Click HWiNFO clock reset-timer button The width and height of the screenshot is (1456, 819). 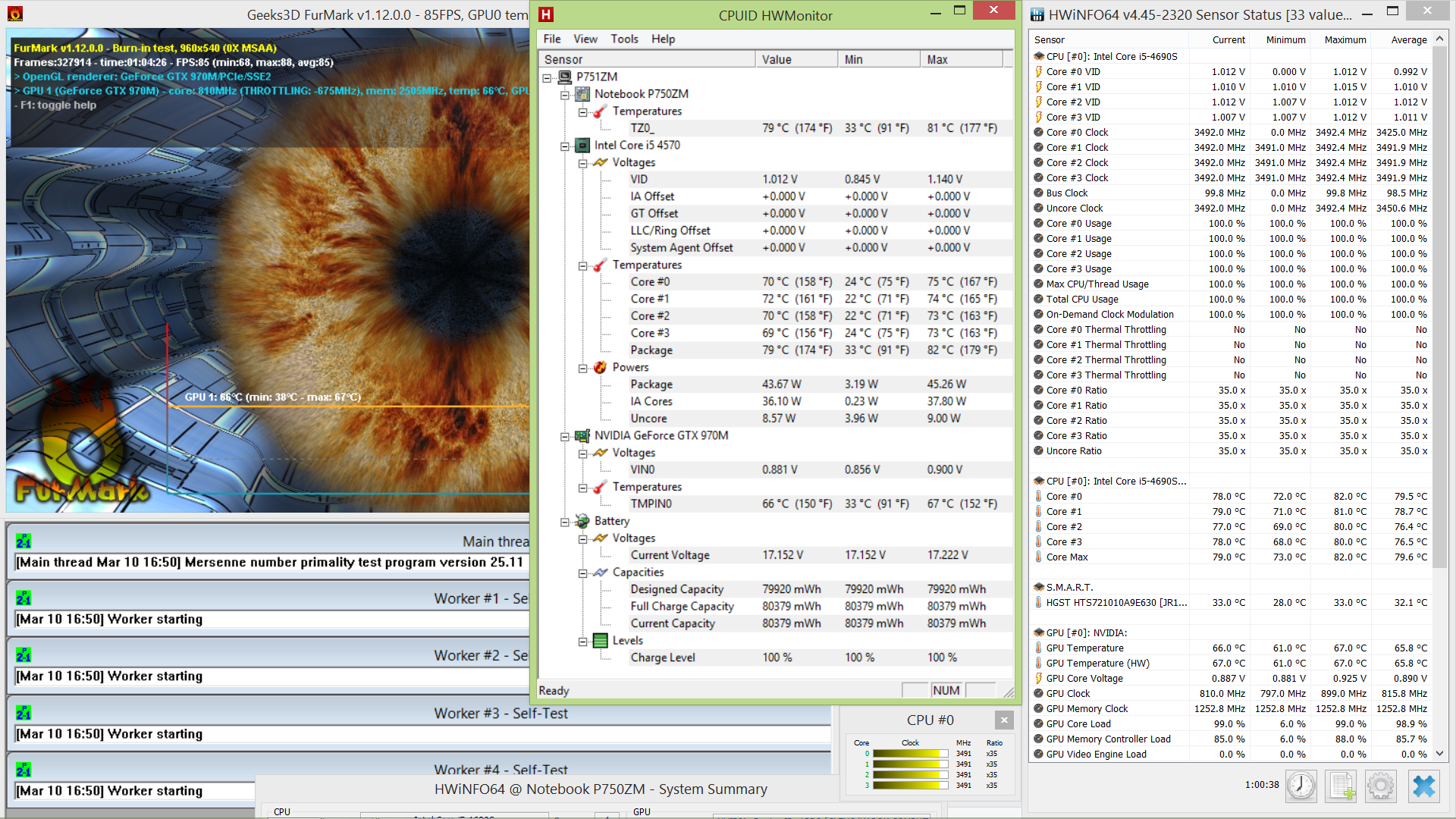(x=1301, y=786)
